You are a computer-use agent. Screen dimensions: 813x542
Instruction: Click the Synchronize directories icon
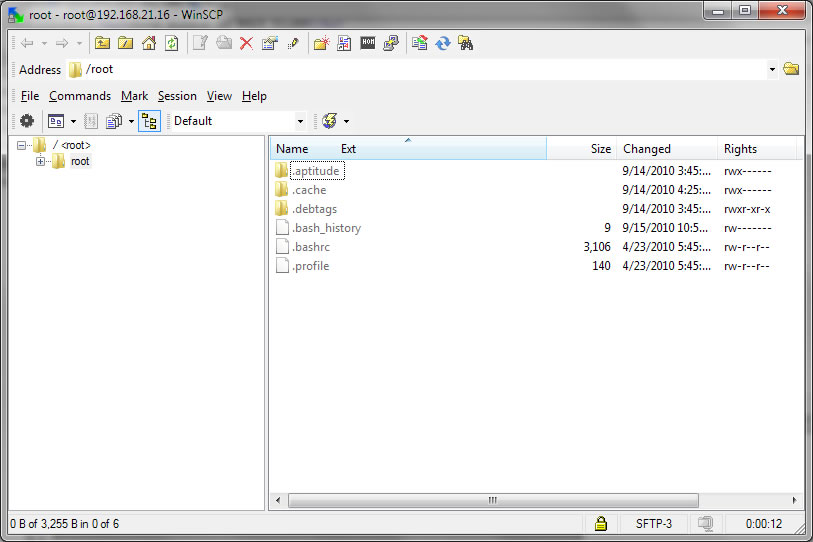pos(419,43)
